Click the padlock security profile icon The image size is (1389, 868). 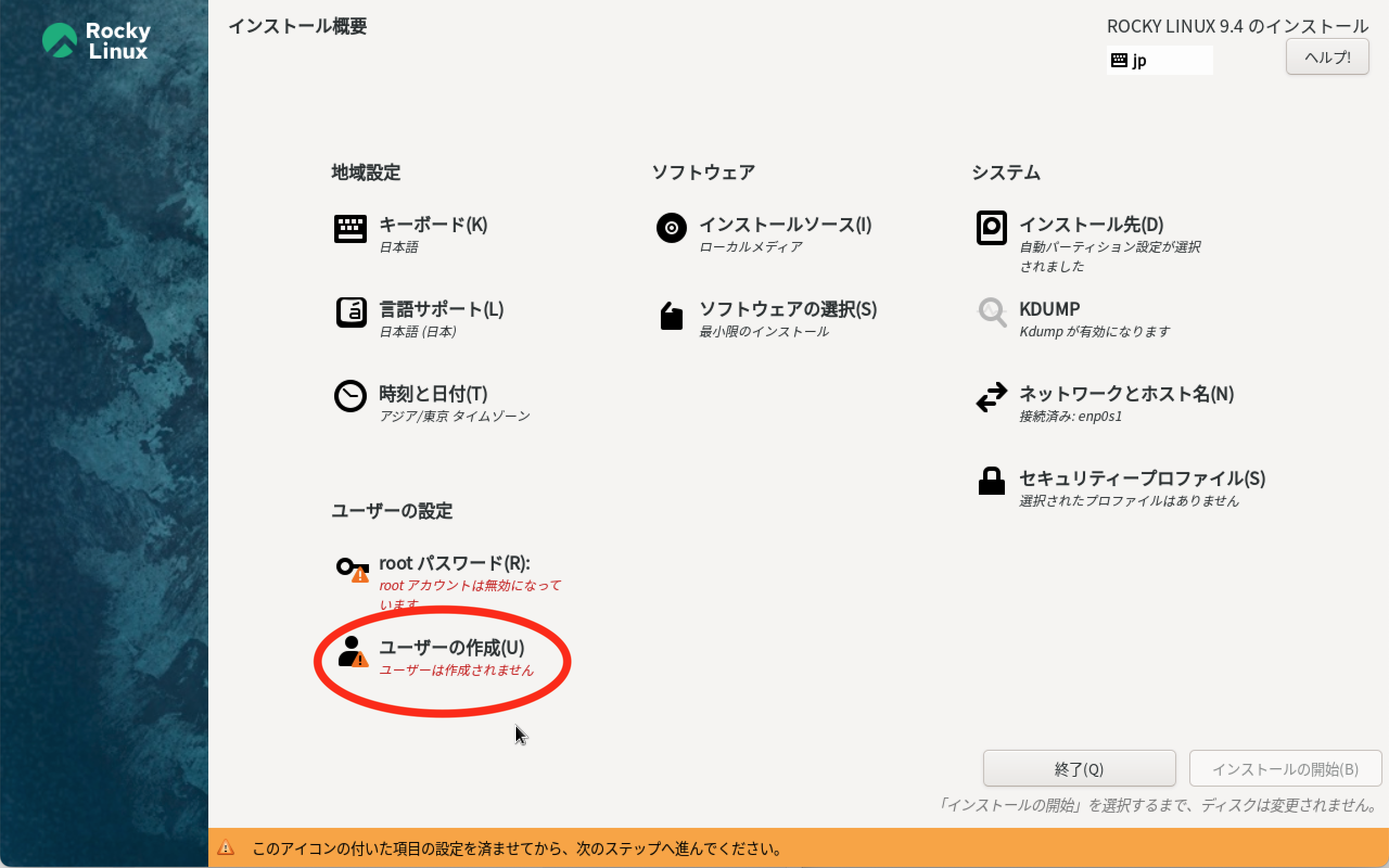991,481
